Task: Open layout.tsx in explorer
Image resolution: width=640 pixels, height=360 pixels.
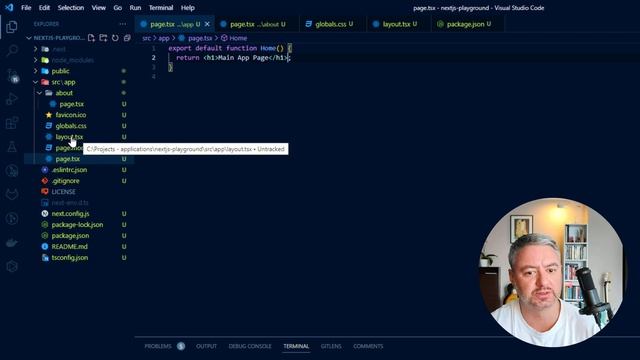Action: point(69,137)
